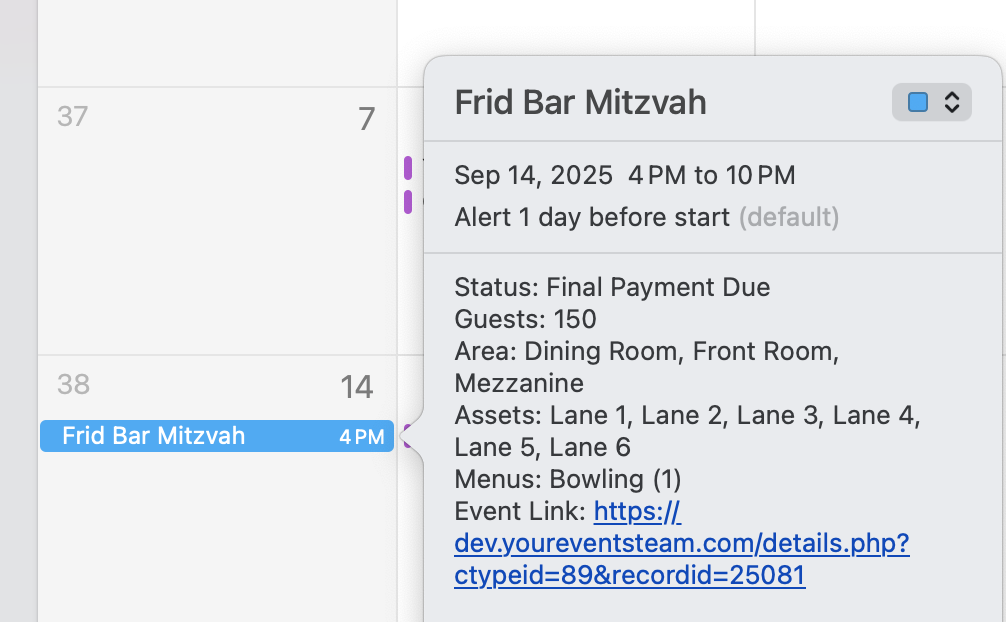
Task: Open the calendar color picker dropdown
Action: 931,102
